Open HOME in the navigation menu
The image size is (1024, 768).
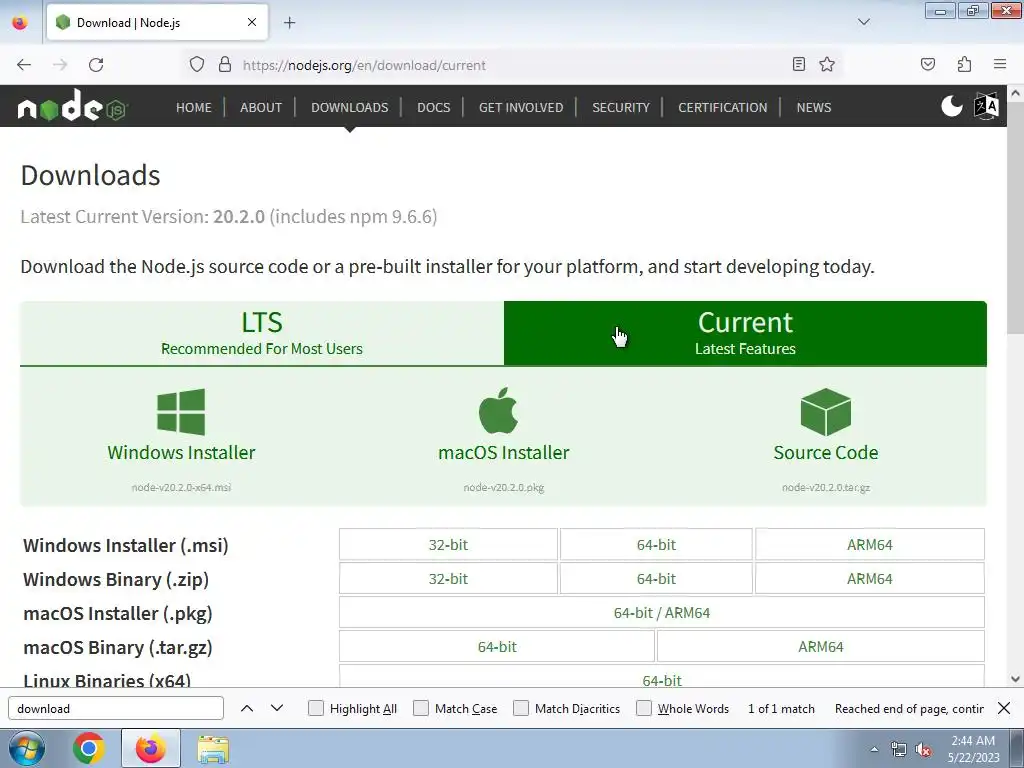(193, 107)
